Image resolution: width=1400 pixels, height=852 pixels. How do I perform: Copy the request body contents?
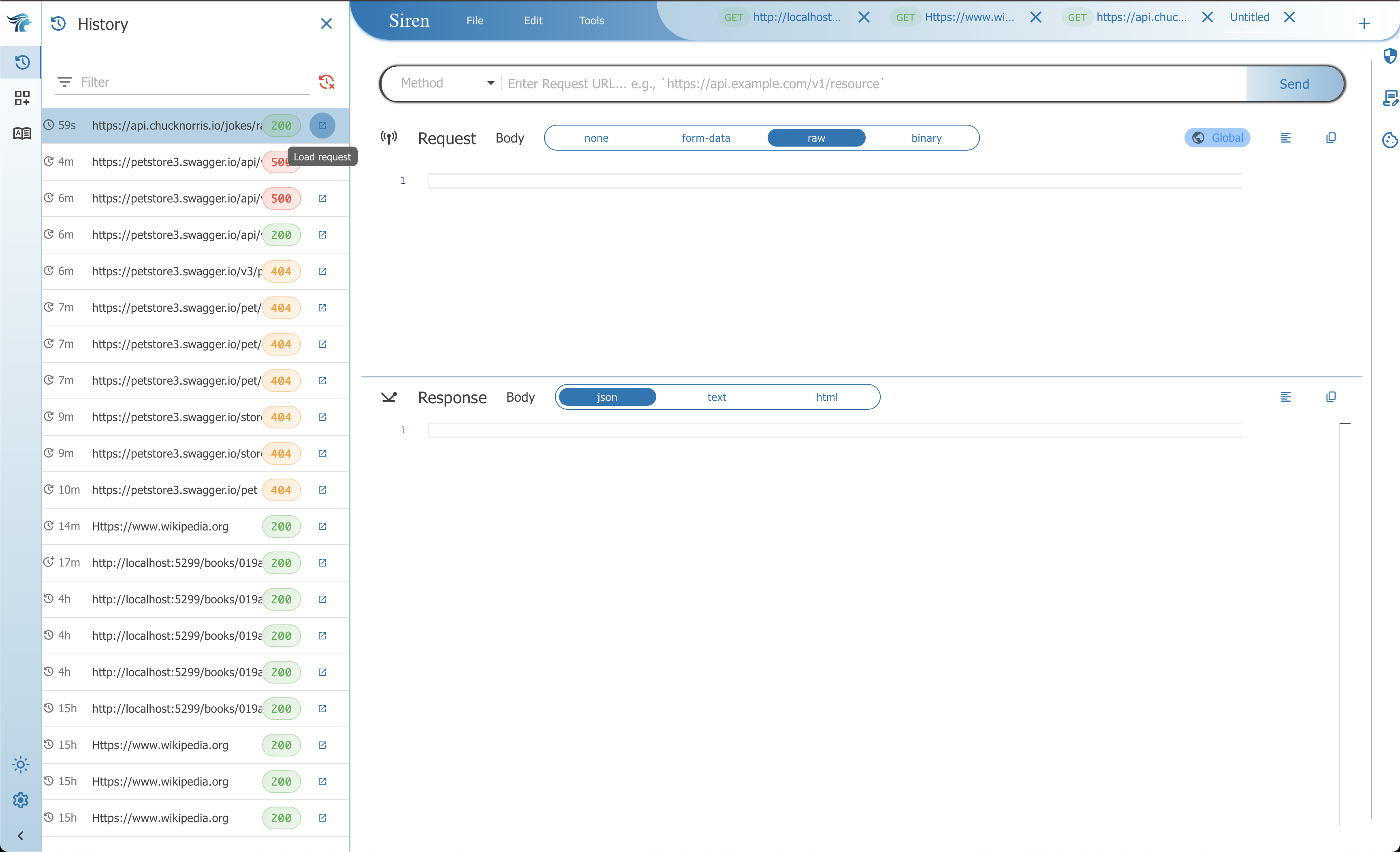[1331, 138]
